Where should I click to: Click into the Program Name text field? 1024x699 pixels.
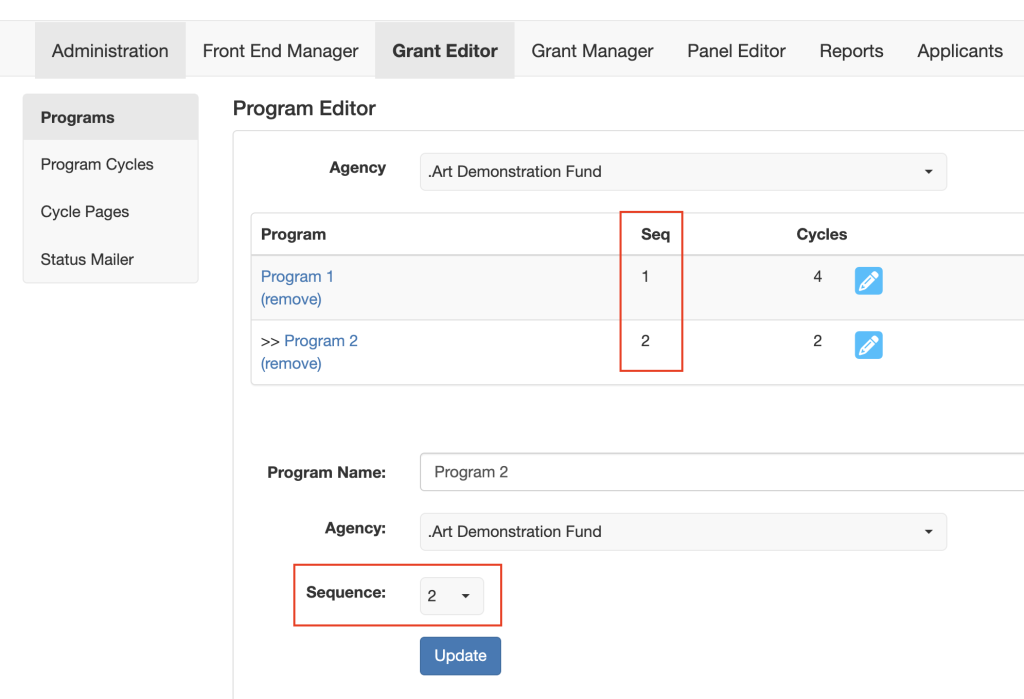720,472
